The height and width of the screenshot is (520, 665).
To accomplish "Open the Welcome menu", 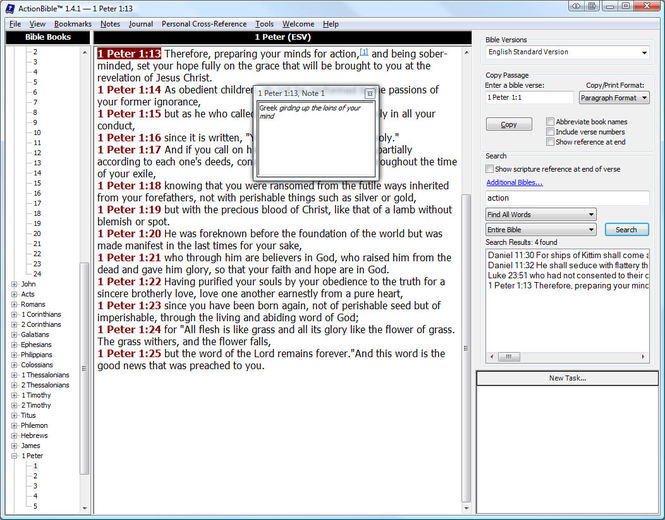I will click(x=298, y=24).
